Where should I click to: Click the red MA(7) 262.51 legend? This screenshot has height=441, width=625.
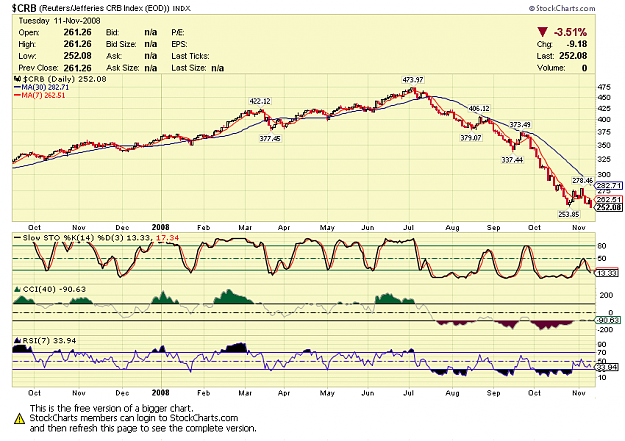click(x=39, y=95)
